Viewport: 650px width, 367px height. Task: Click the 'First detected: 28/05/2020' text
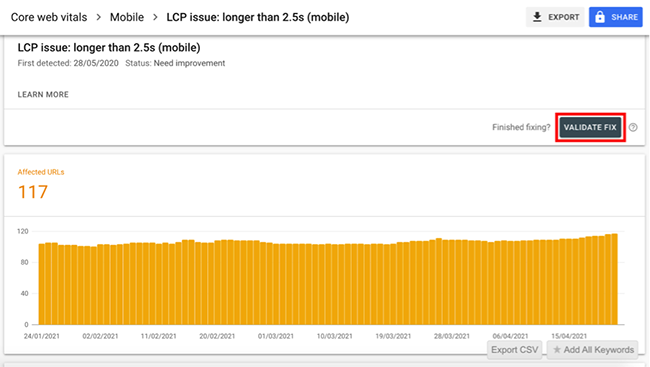pos(68,63)
